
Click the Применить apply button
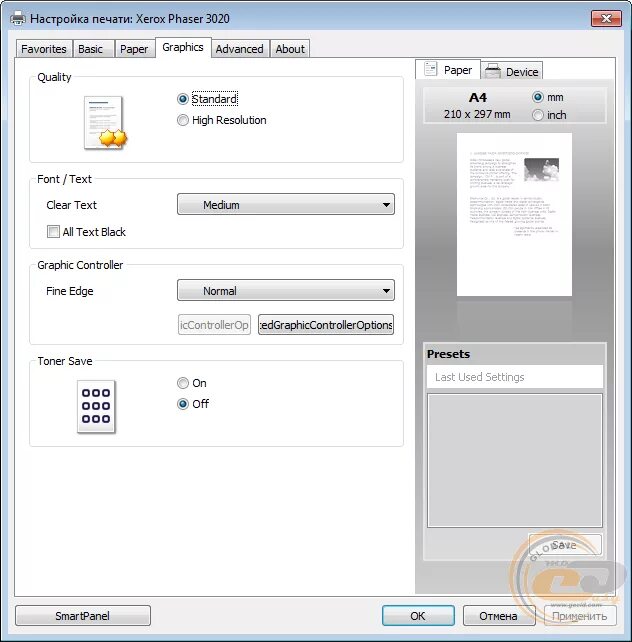[580, 616]
